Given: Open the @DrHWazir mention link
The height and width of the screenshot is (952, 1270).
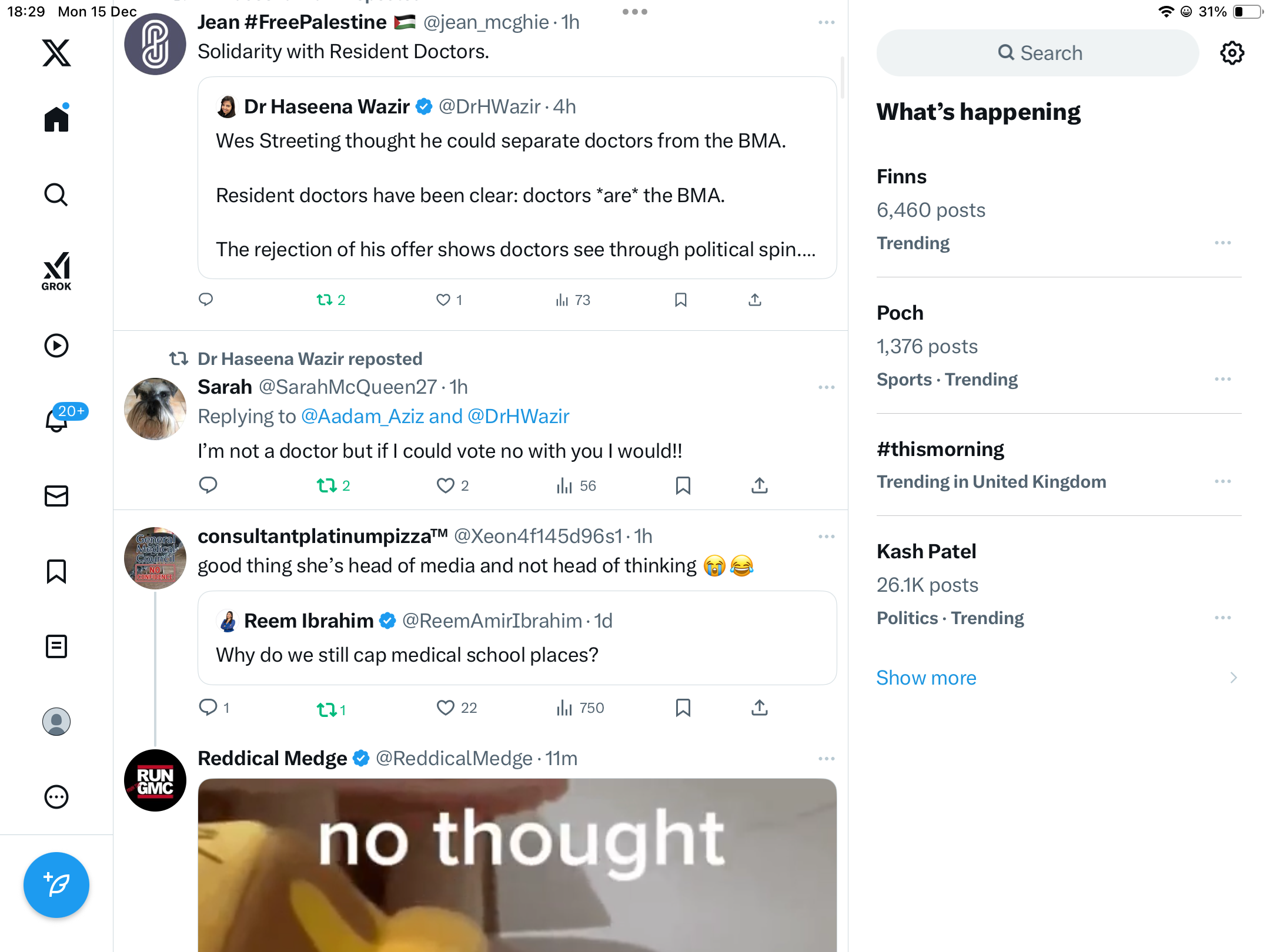Looking at the screenshot, I should (x=518, y=416).
